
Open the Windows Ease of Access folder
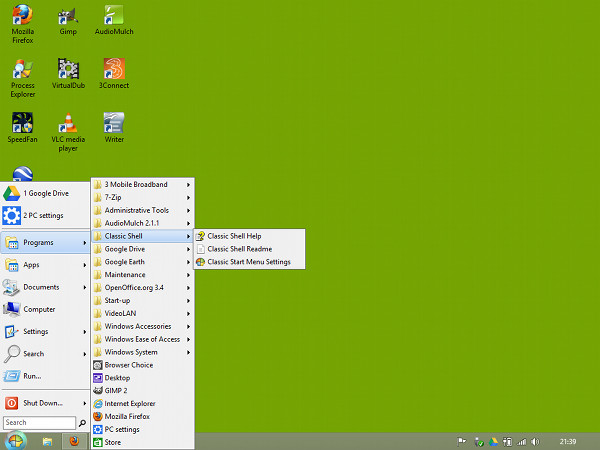(x=142, y=339)
